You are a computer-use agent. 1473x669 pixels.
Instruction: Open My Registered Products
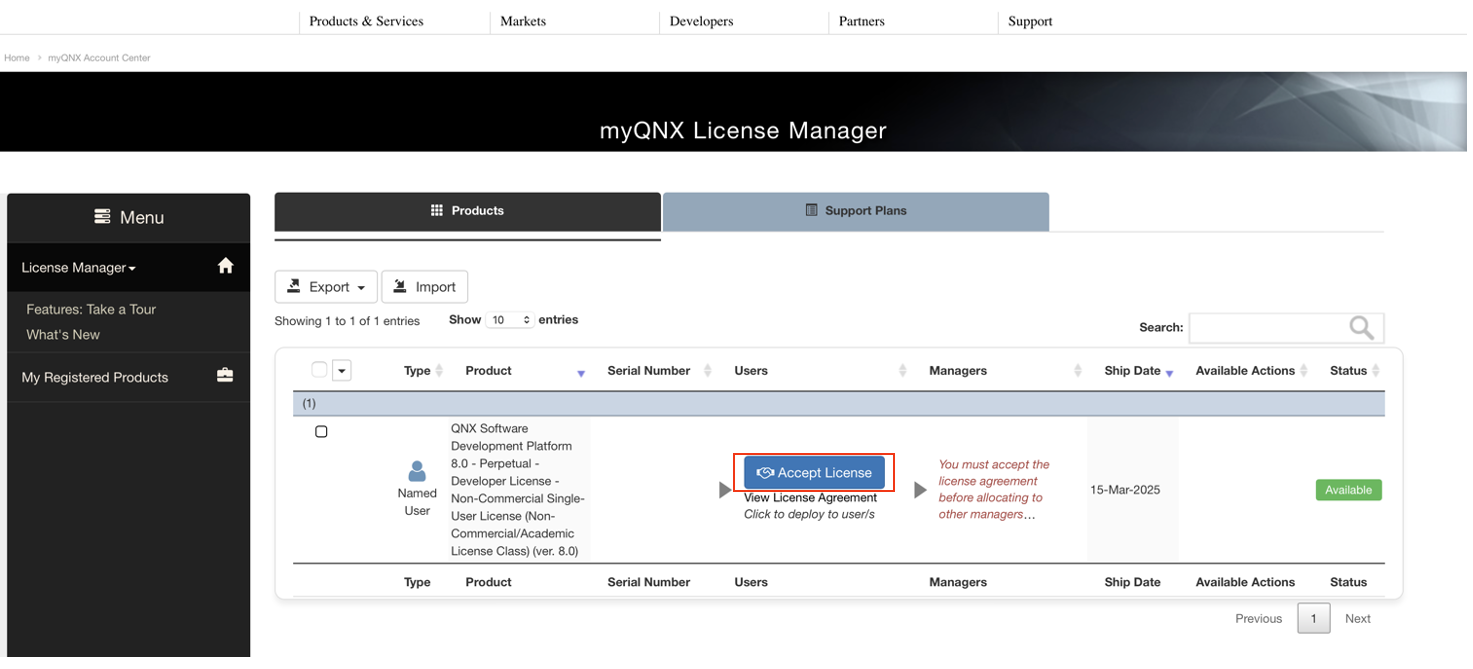click(95, 378)
